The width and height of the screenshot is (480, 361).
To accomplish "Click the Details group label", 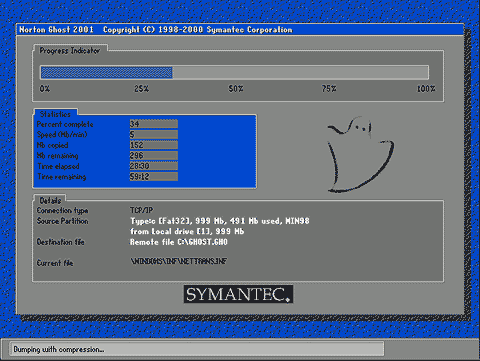I will tap(50, 200).
